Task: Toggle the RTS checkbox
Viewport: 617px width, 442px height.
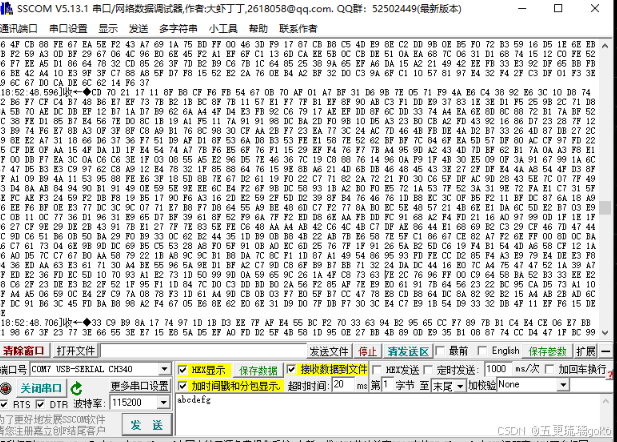Action: [4, 404]
